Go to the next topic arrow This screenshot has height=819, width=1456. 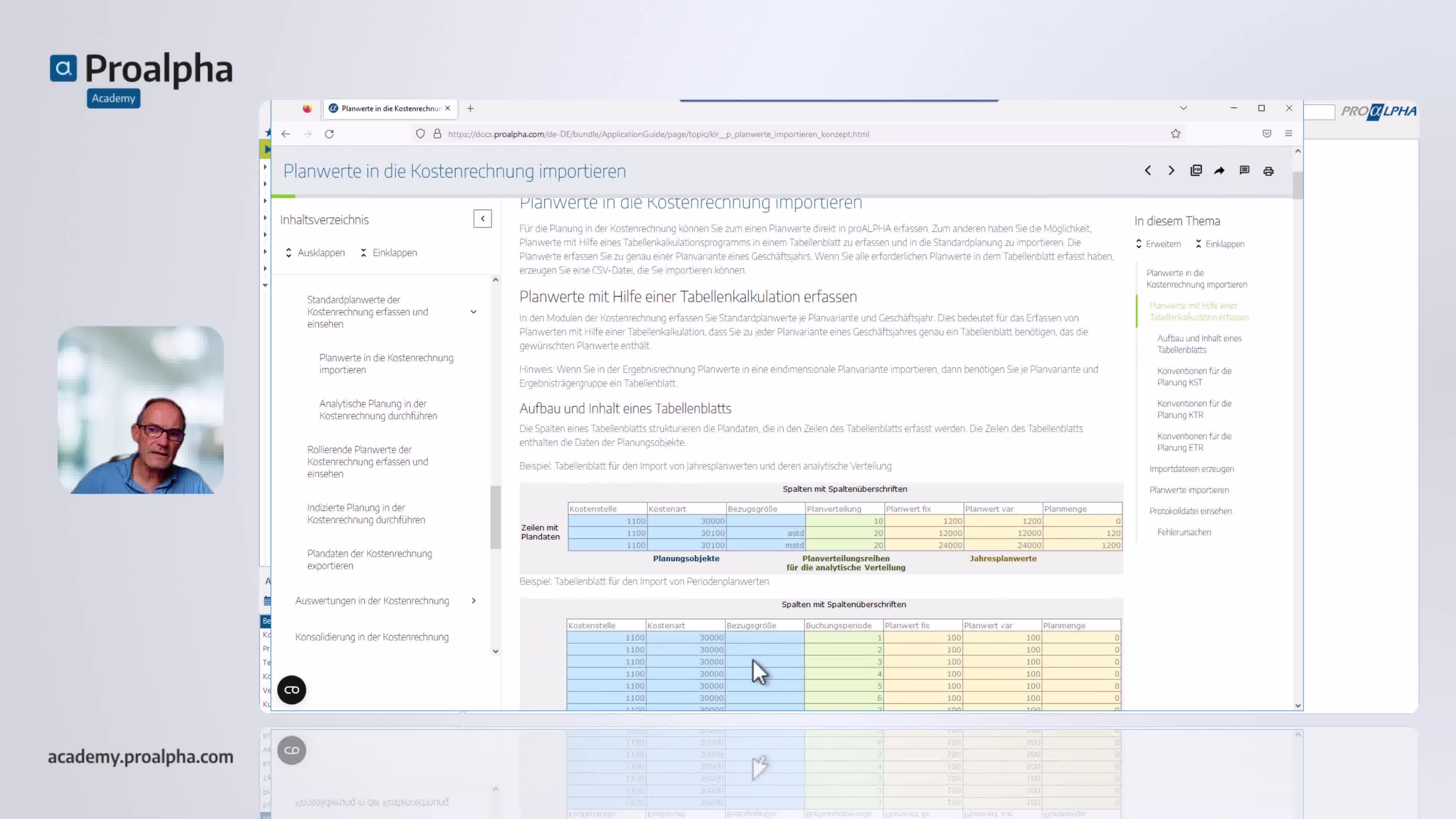1171,171
